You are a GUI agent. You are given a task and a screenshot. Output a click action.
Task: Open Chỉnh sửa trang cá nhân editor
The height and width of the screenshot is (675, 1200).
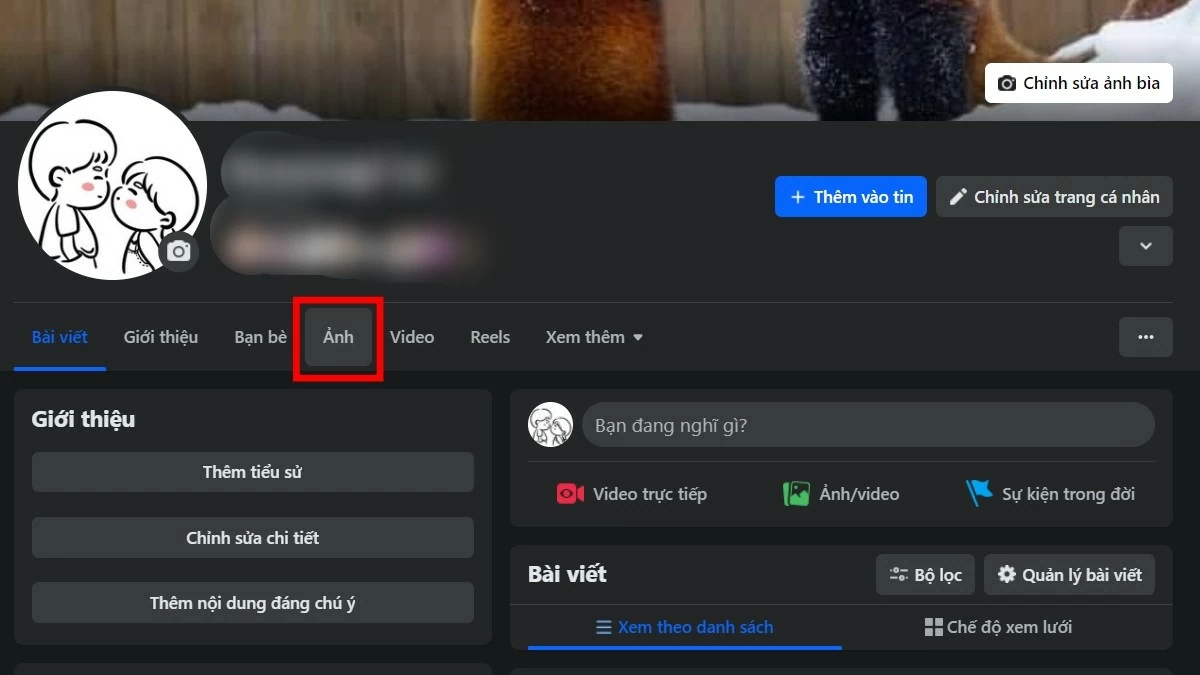1054,196
